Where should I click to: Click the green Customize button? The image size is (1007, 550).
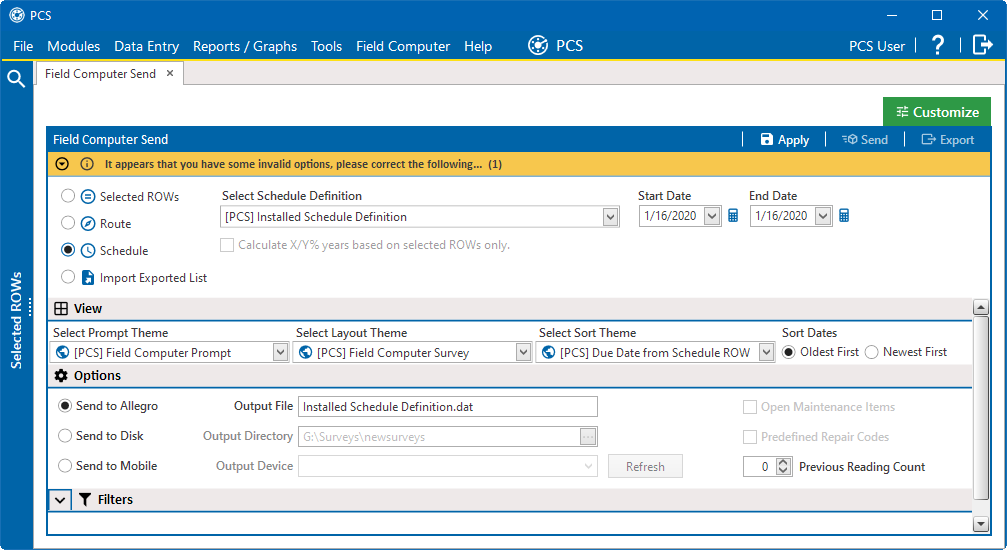(937, 112)
